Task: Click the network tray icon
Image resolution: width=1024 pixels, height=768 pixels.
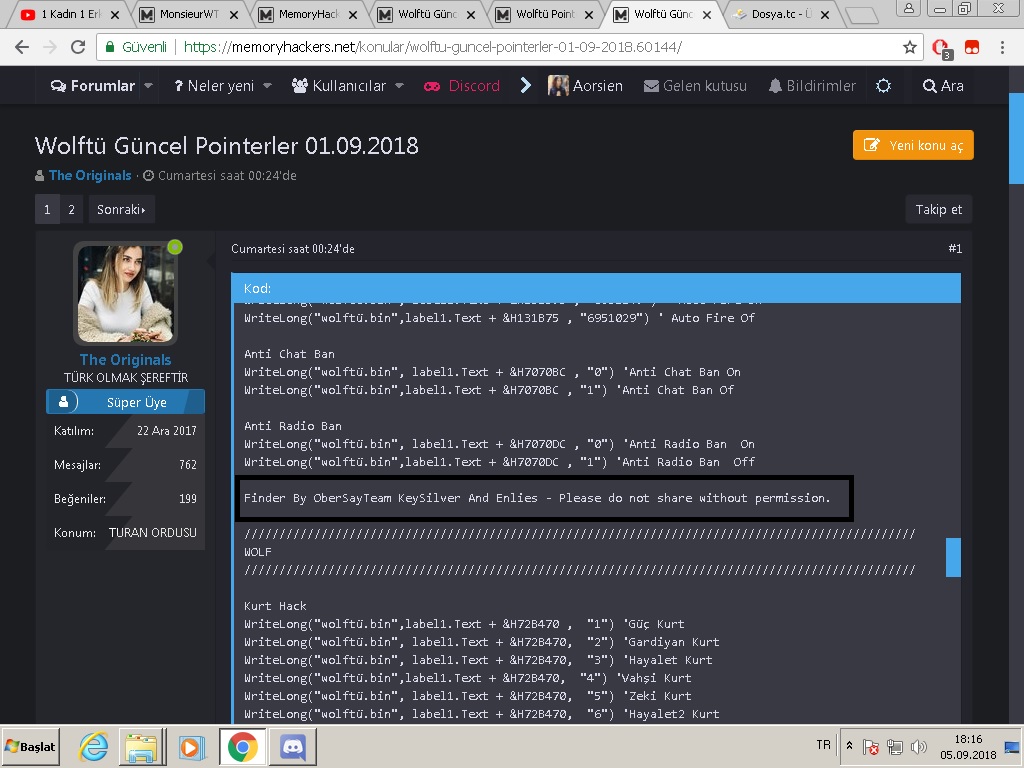Action: tap(895, 746)
